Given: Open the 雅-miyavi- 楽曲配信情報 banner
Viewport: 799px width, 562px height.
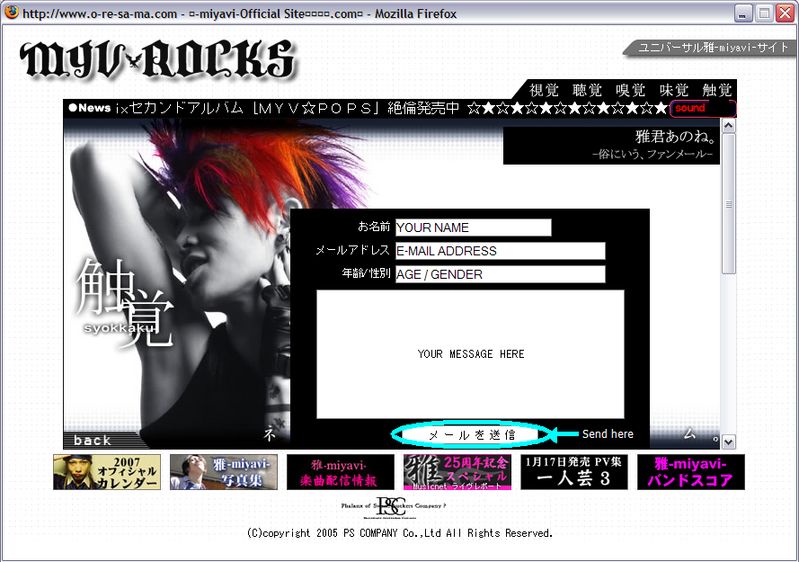Looking at the screenshot, I should tap(340, 472).
